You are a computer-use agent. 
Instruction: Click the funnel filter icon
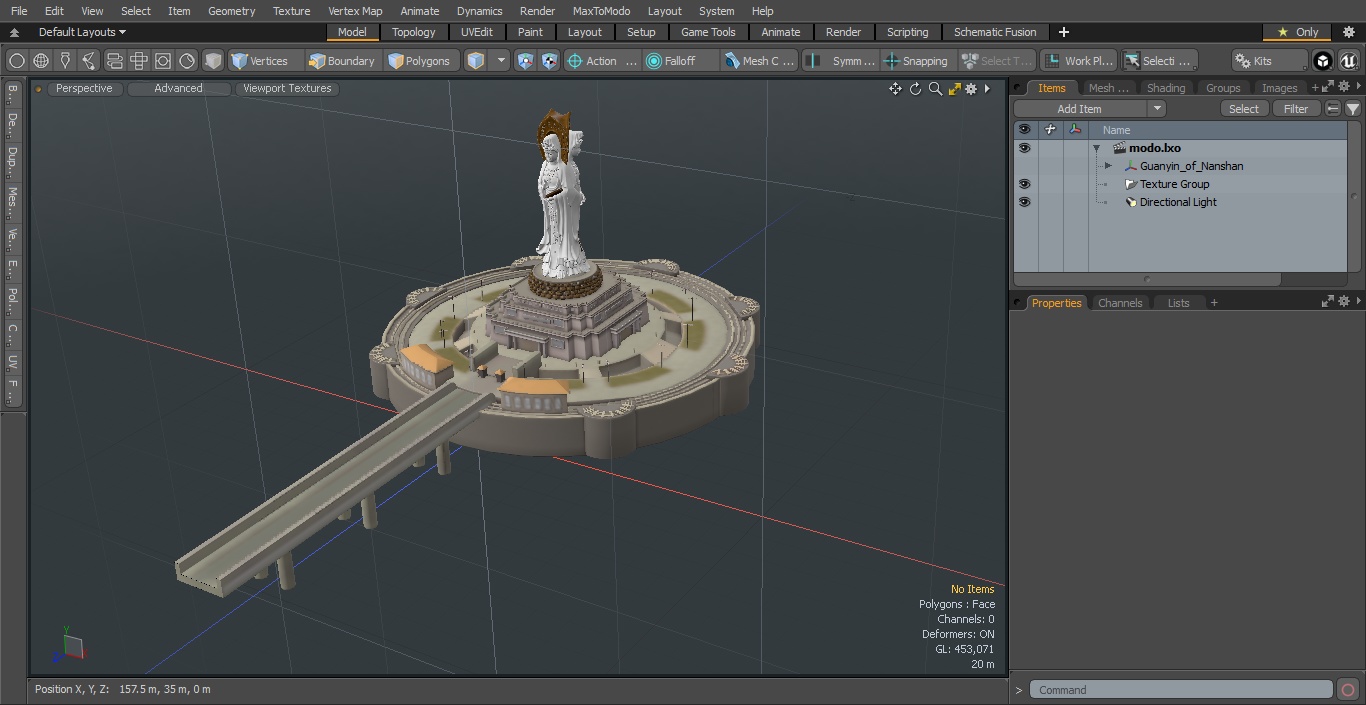1352,109
